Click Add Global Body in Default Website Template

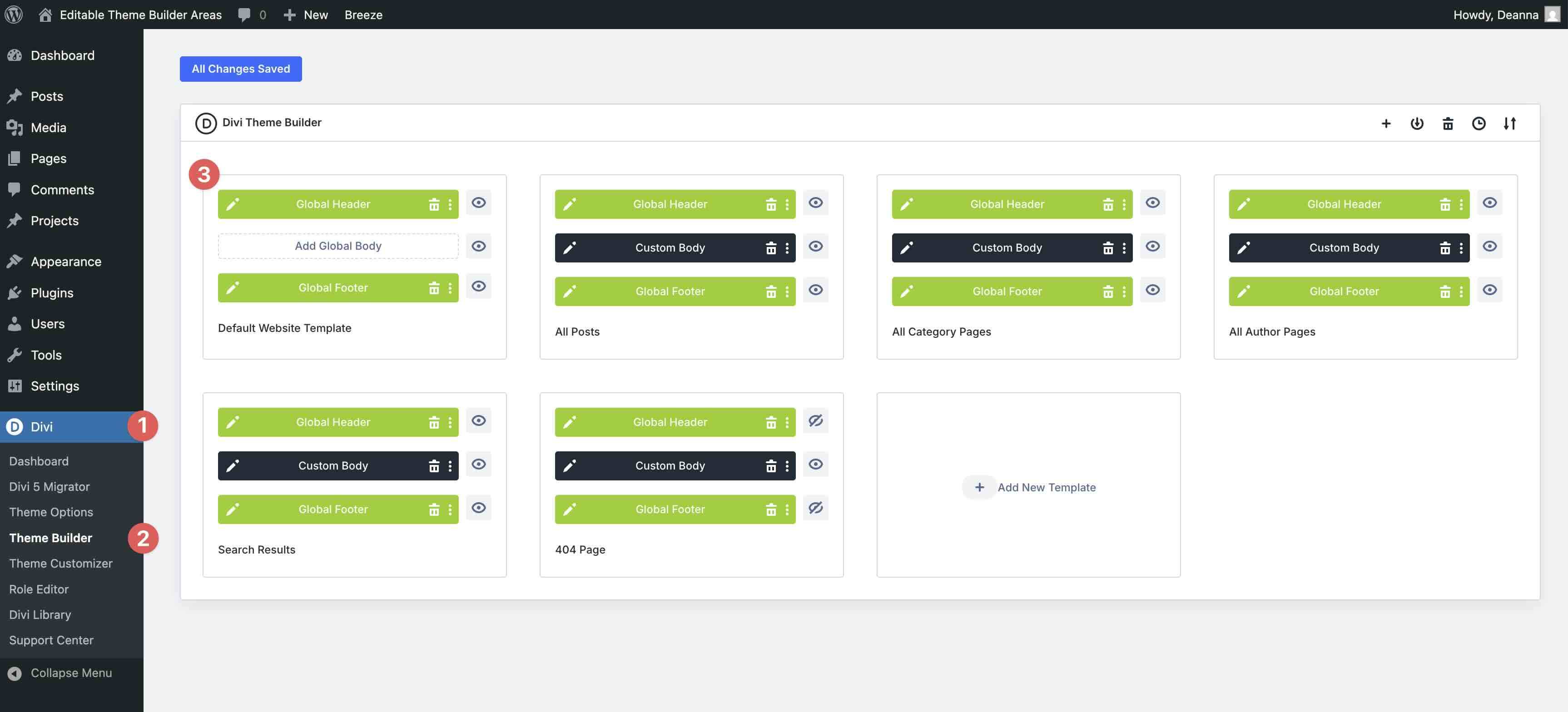point(338,246)
